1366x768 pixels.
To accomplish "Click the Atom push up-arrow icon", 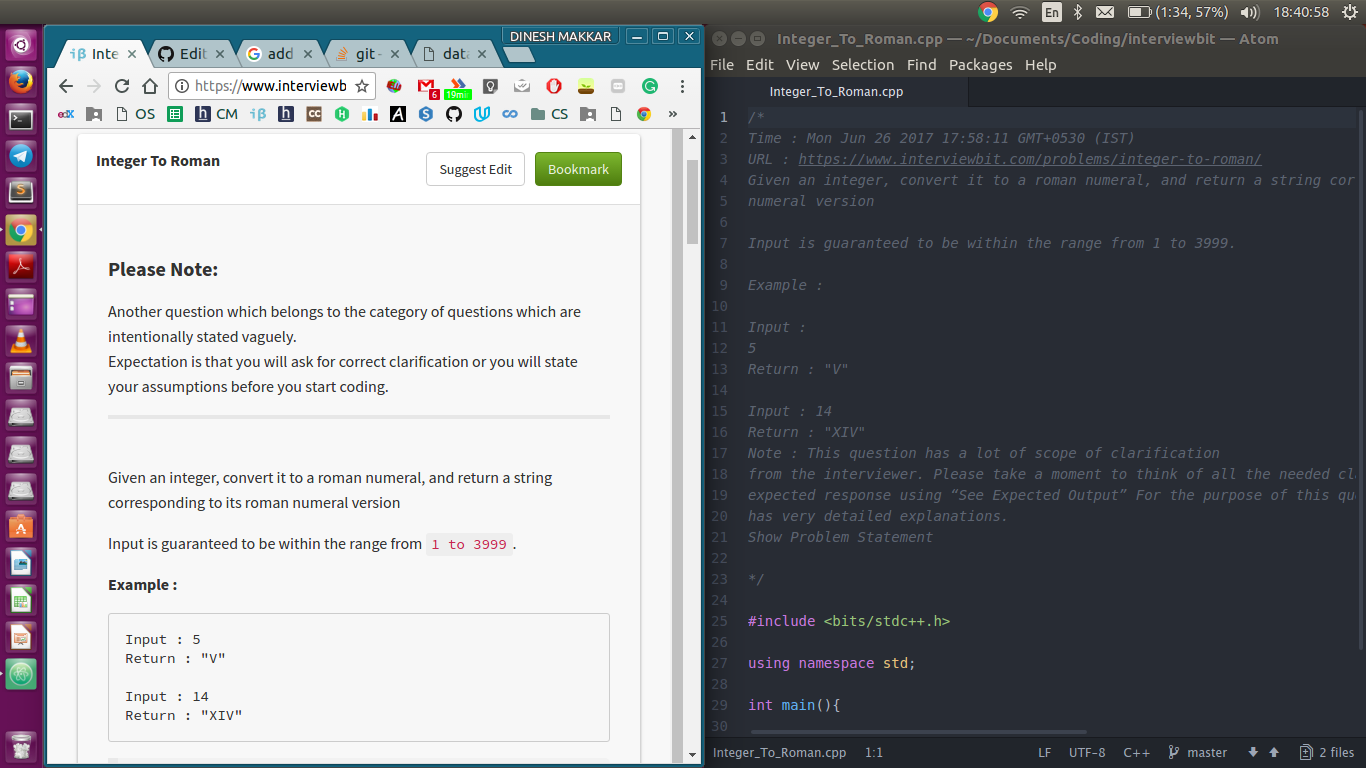I will coord(1274,753).
